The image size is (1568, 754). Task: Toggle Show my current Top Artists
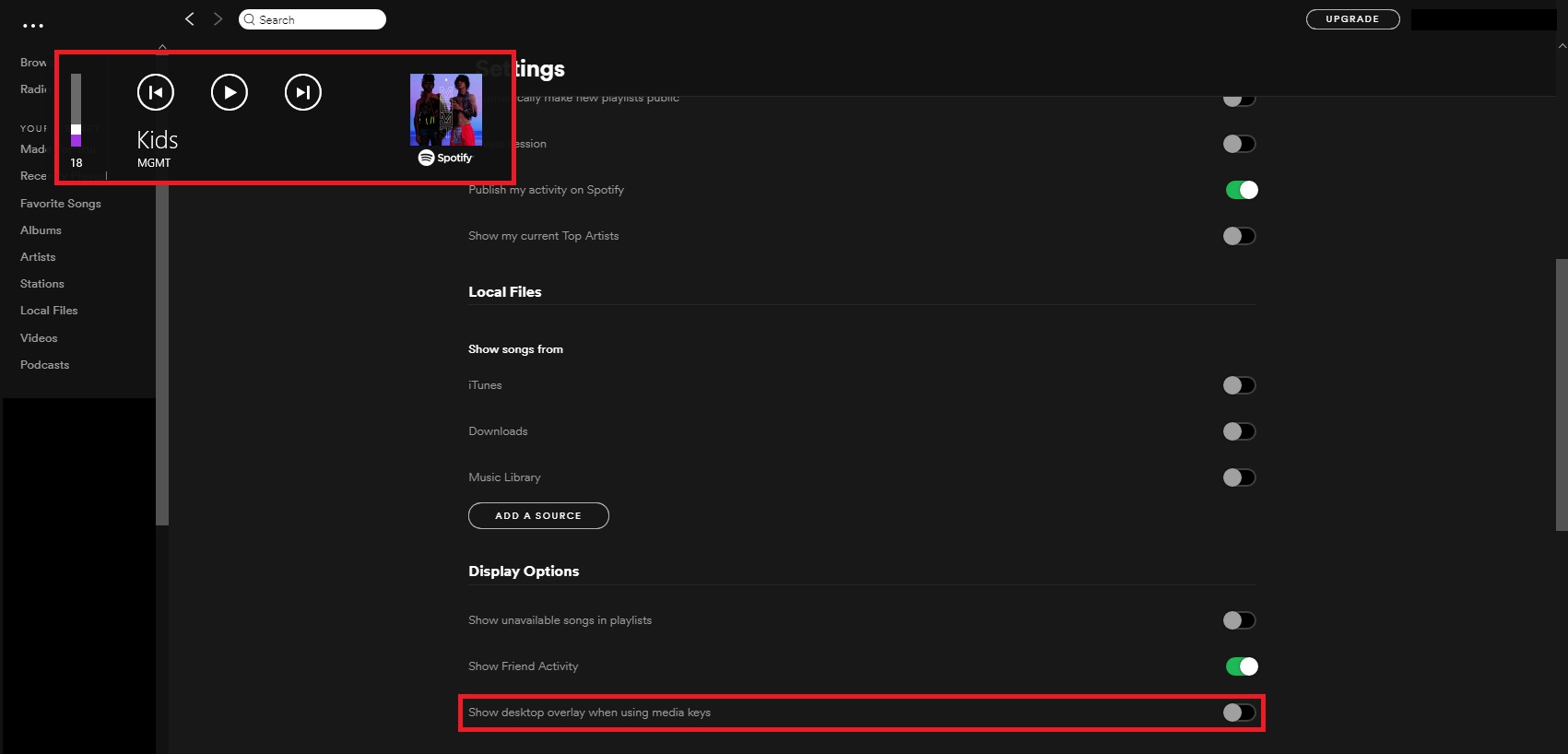tap(1239, 236)
